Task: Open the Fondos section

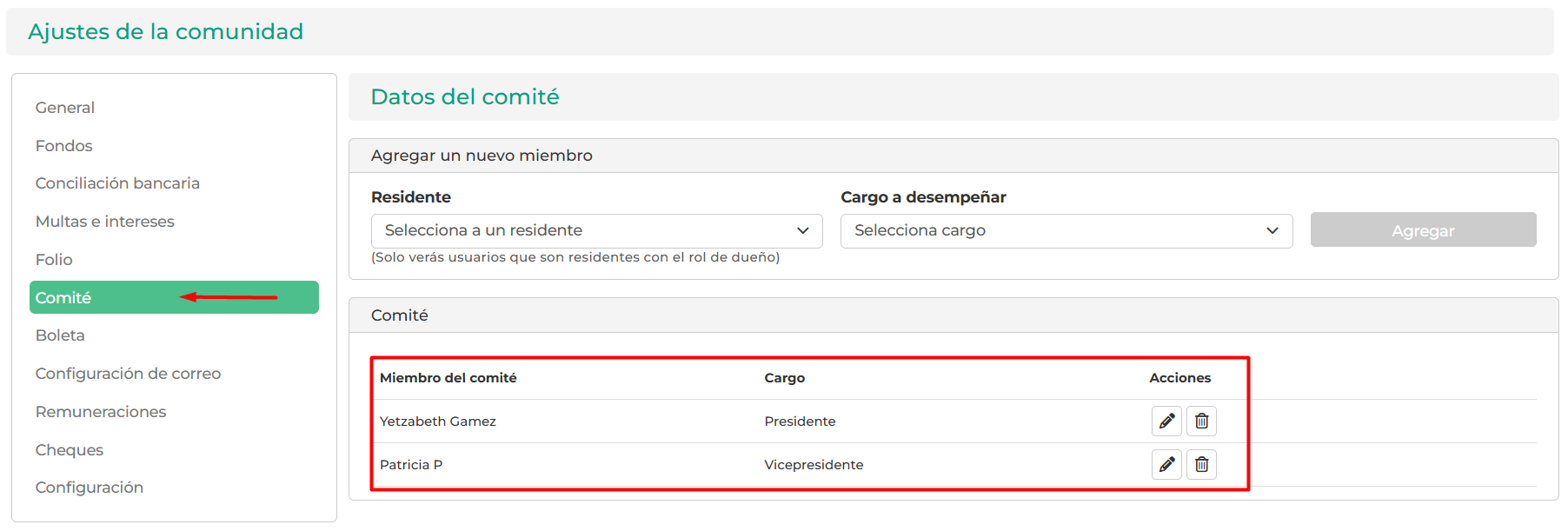Action: [64, 146]
